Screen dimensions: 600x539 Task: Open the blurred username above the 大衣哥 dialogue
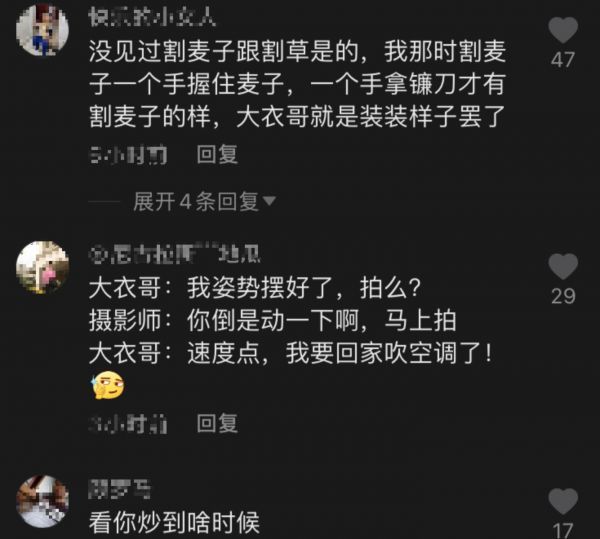[x=174, y=253]
